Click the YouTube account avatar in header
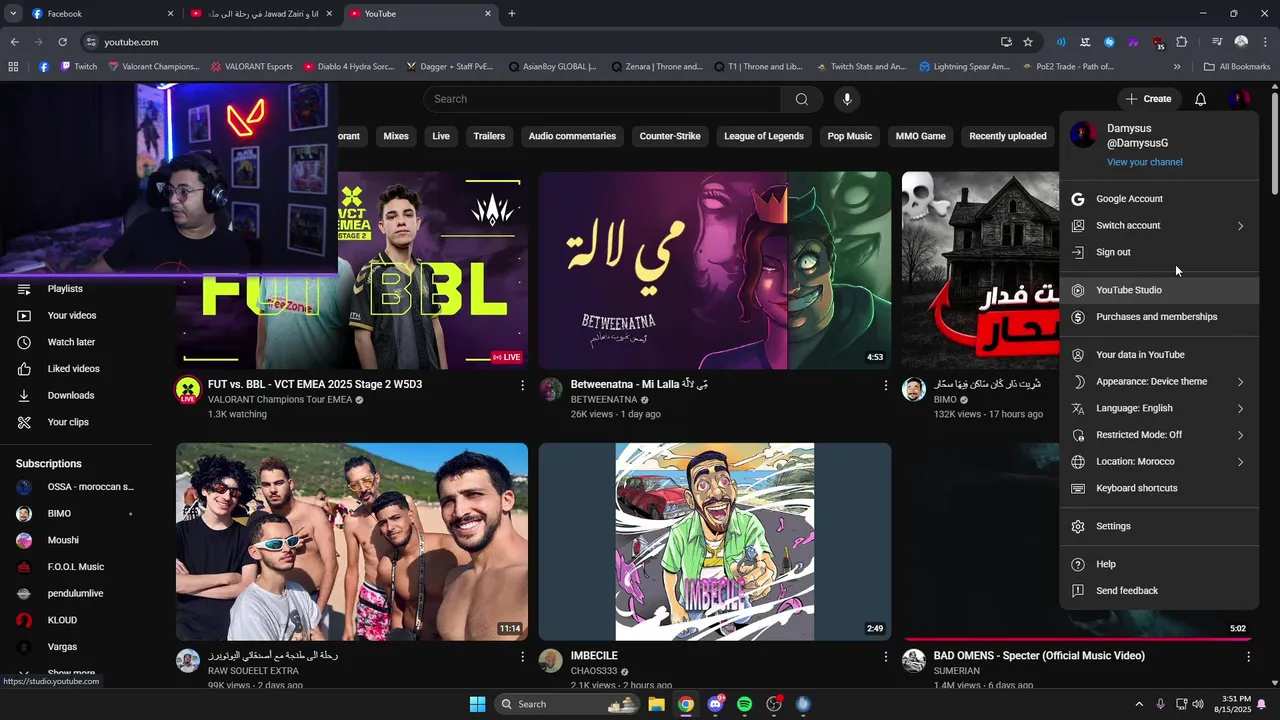 1240,99
